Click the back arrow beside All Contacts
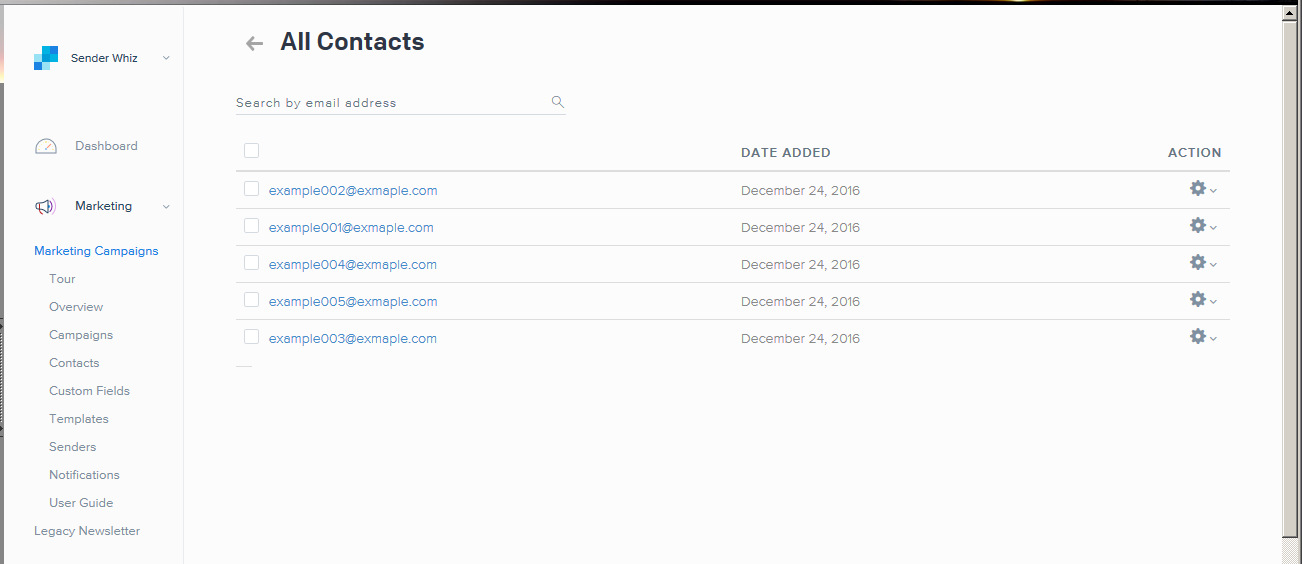The image size is (1302, 564). pos(254,43)
